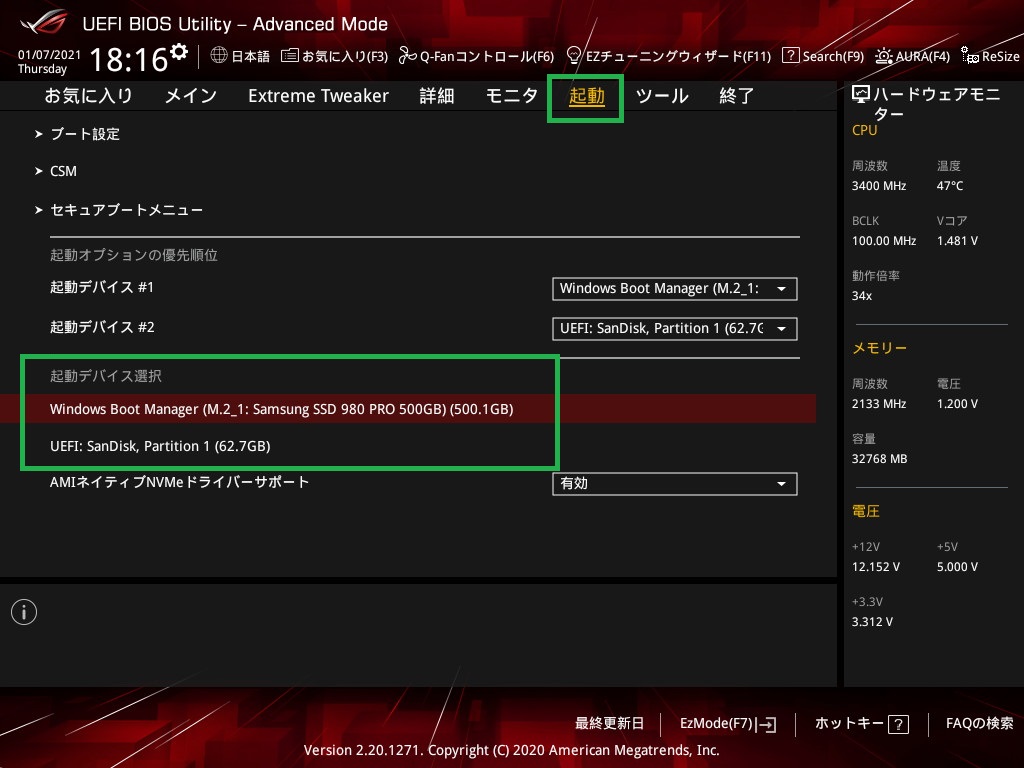1024x768 pixels.
Task: Open the モニタ tab
Action: [x=511, y=96]
